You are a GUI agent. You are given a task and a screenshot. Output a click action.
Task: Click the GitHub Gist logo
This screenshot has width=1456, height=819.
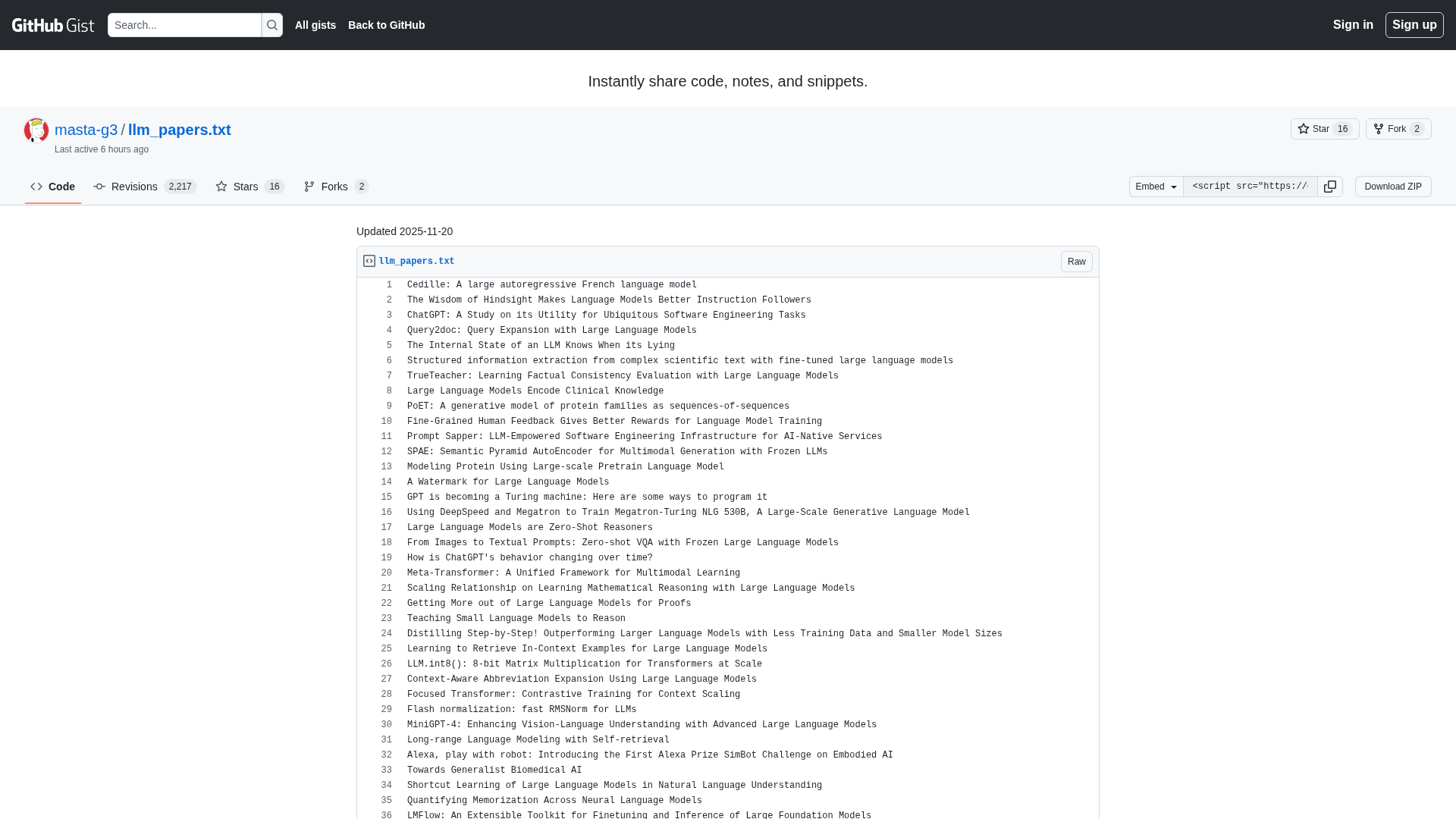coord(53,25)
